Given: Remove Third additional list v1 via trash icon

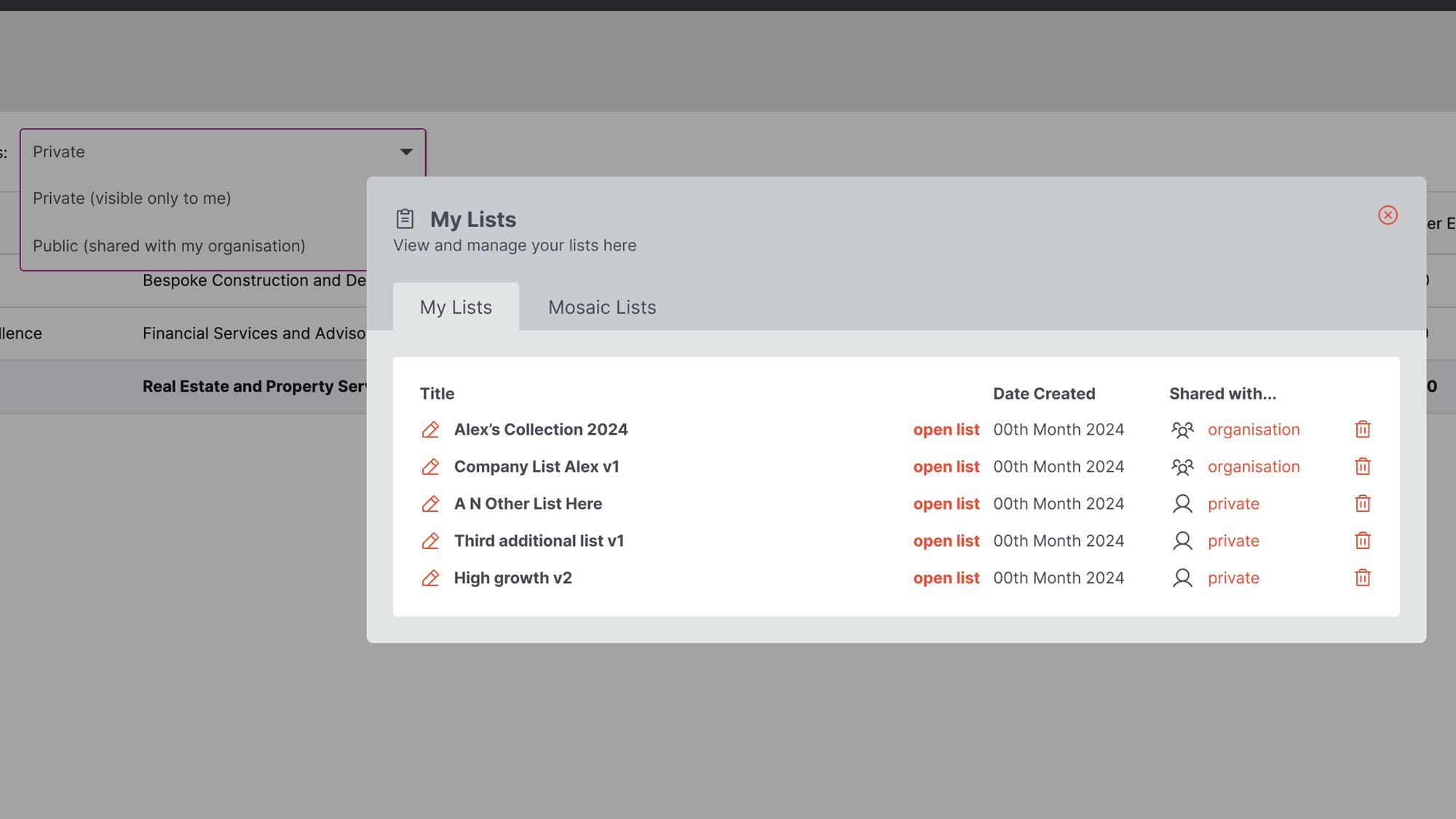Looking at the screenshot, I should point(1363,541).
